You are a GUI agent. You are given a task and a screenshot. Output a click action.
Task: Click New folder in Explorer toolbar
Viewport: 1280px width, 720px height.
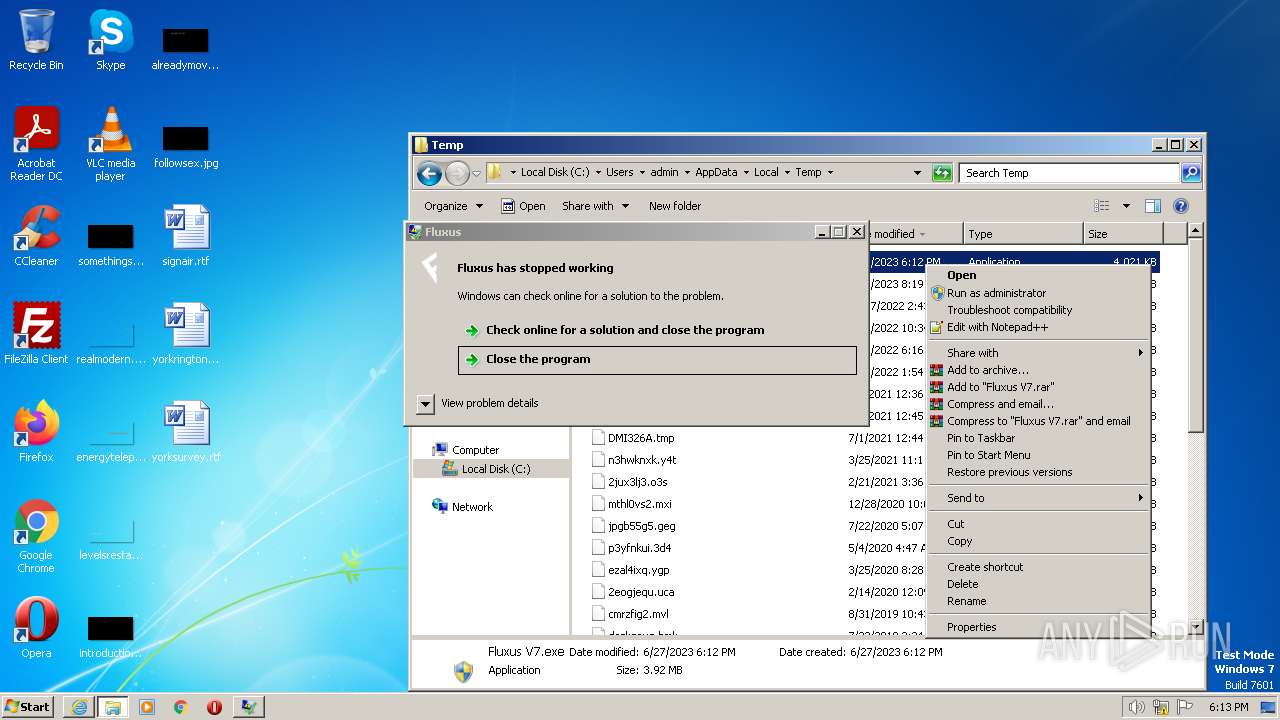[675, 206]
